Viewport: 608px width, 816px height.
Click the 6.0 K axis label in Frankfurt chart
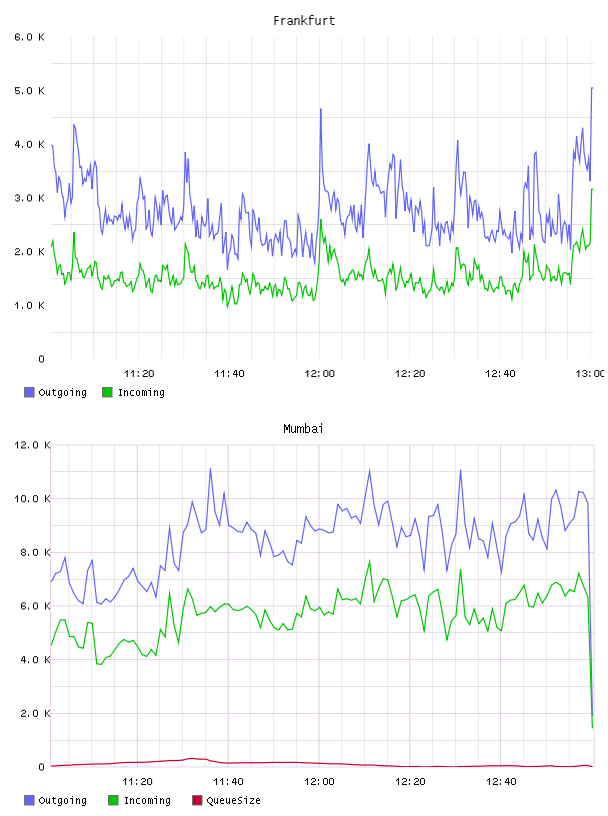[x=29, y=37]
